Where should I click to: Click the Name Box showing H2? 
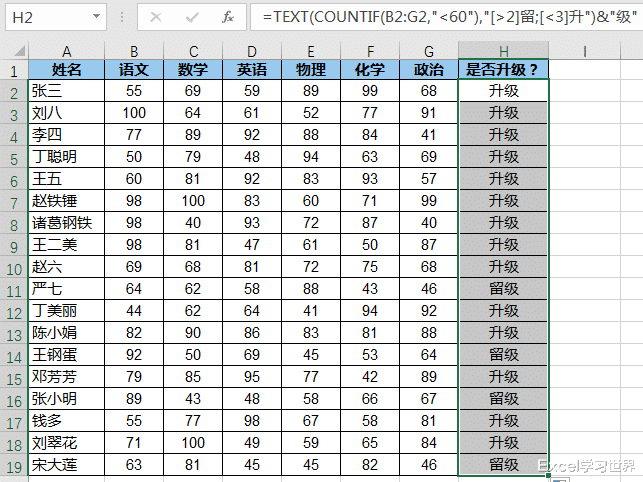[x=56, y=17]
